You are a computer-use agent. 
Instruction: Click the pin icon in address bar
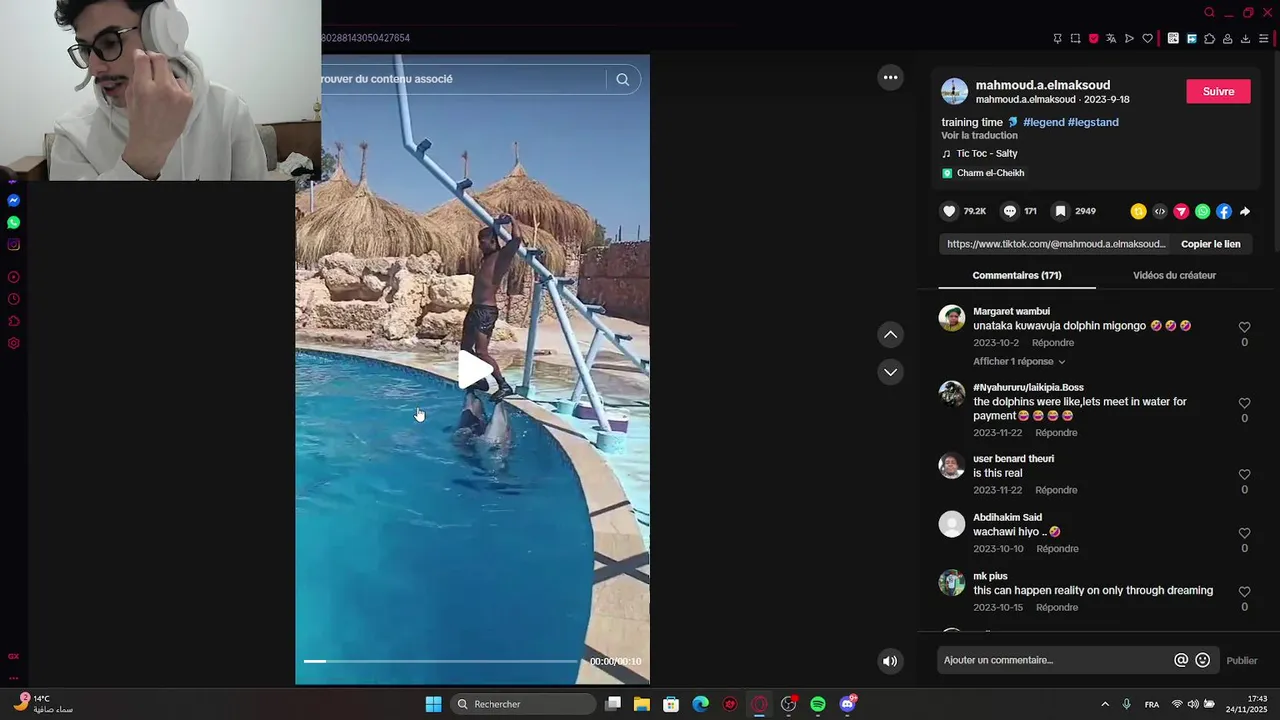pos(1057,39)
